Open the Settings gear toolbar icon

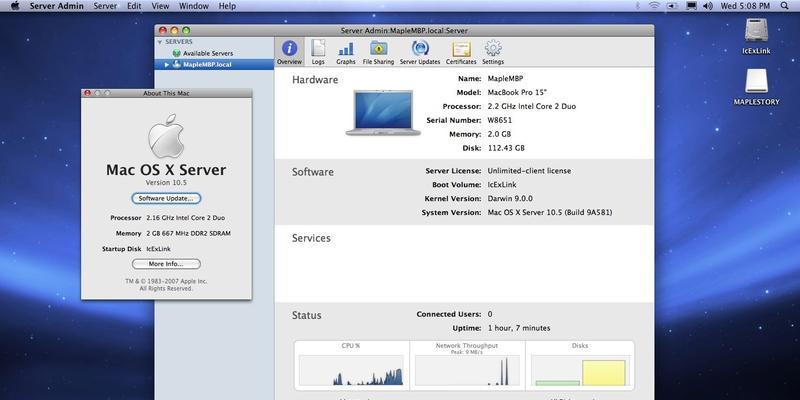[x=493, y=52]
